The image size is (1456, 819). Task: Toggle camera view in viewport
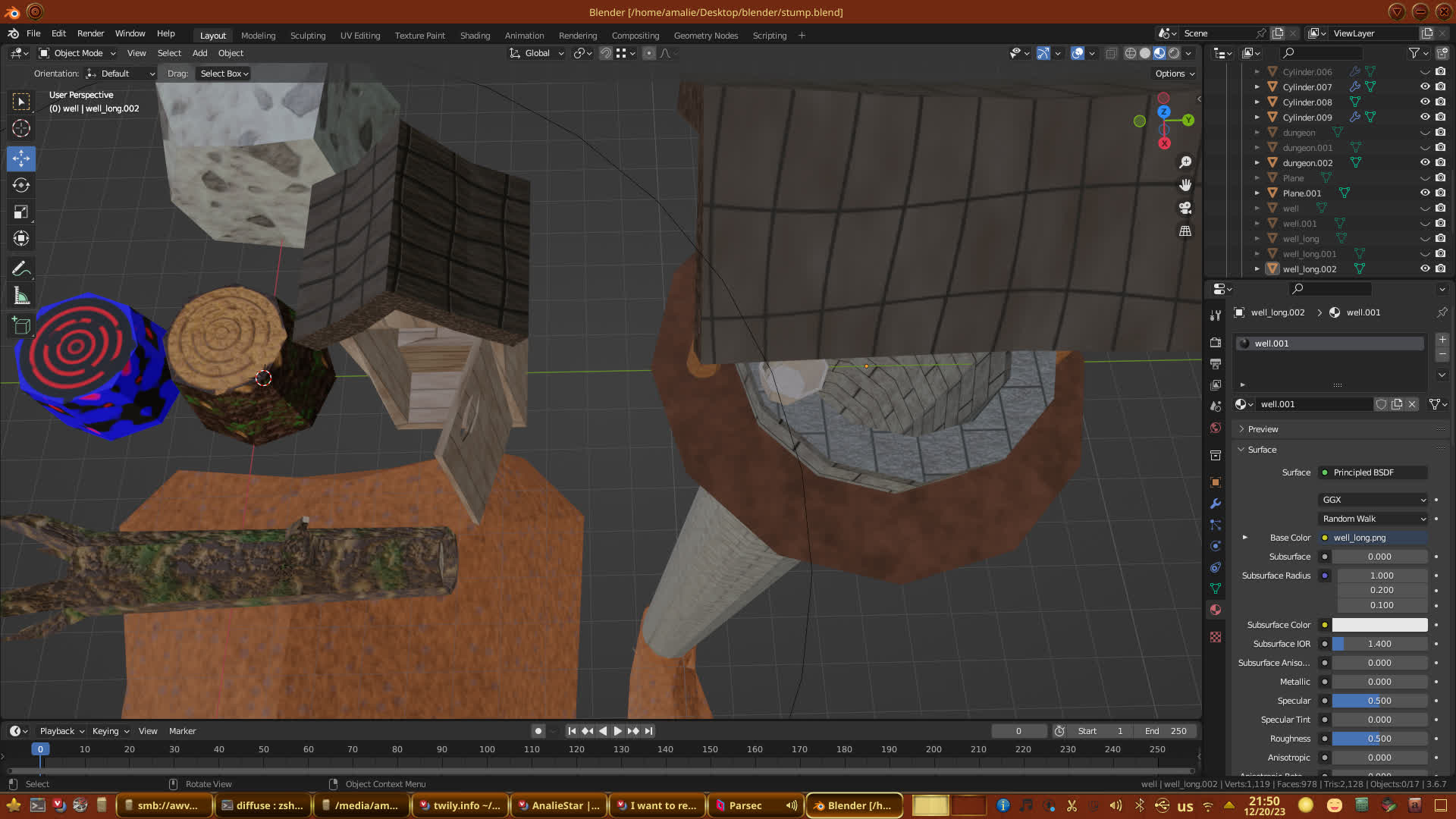(x=1185, y=208)
